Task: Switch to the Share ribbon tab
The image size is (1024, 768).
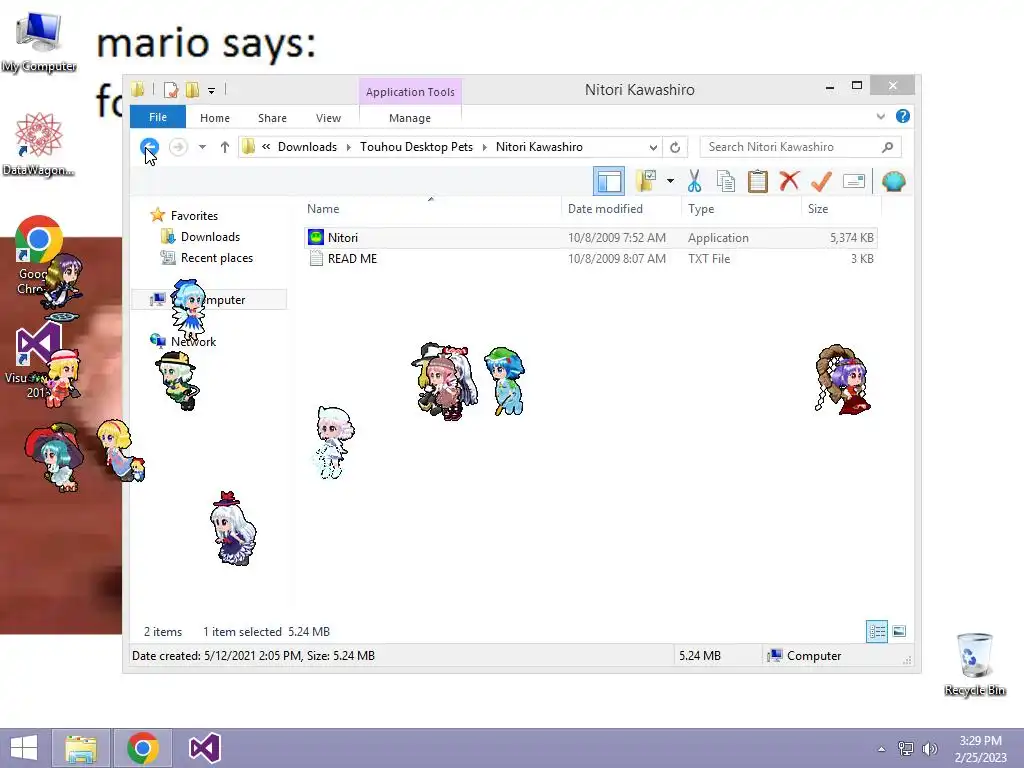Action: 272,118
